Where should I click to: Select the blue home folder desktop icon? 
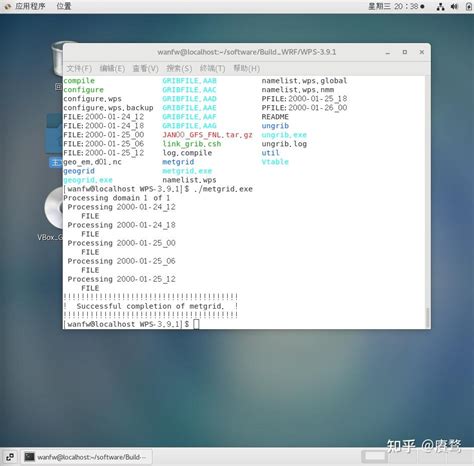point(54,133)
